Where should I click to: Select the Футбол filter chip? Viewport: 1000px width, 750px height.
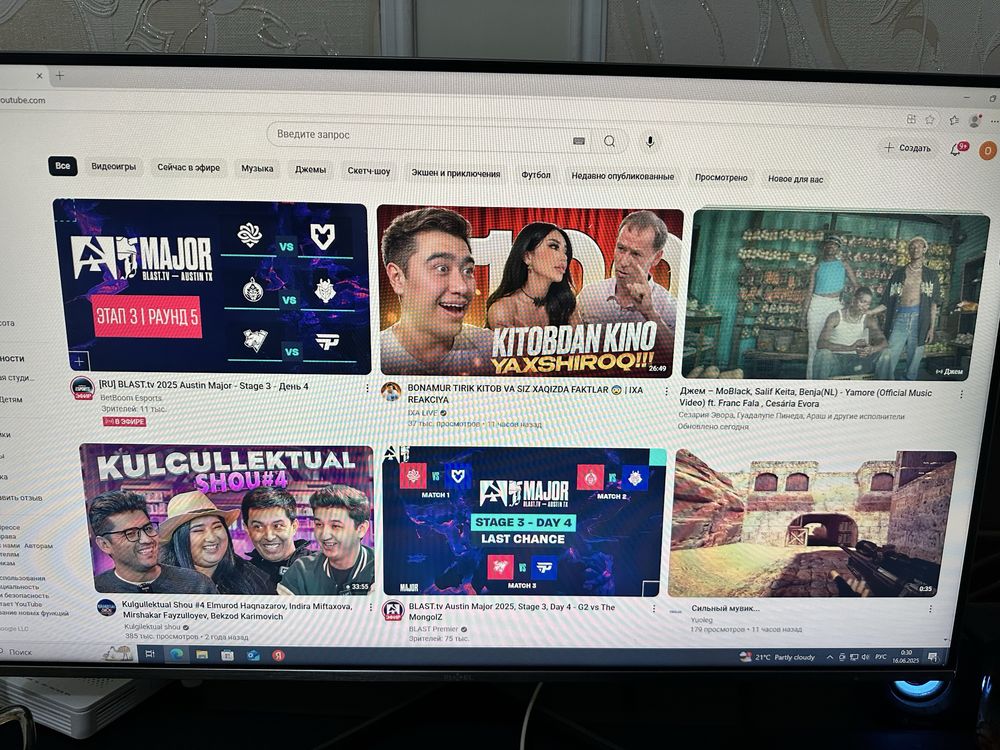pos(536,175)
